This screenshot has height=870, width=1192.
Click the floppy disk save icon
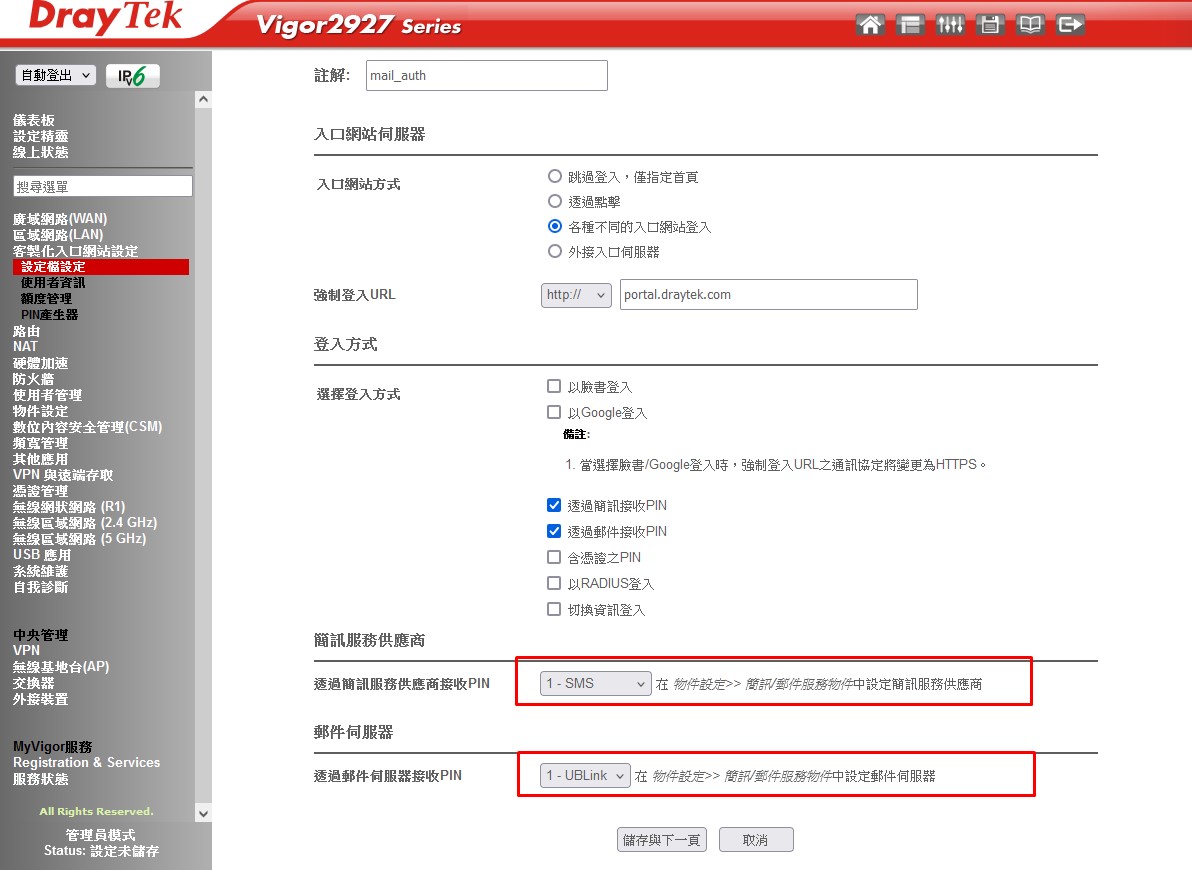tap(990, 25)
